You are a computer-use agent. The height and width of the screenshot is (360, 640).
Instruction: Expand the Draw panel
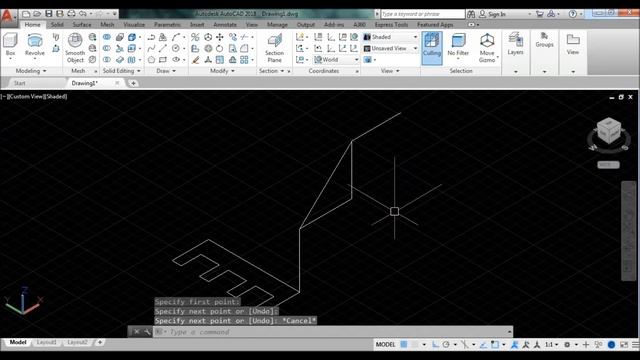pyautogui.click(x=166, y=71)
